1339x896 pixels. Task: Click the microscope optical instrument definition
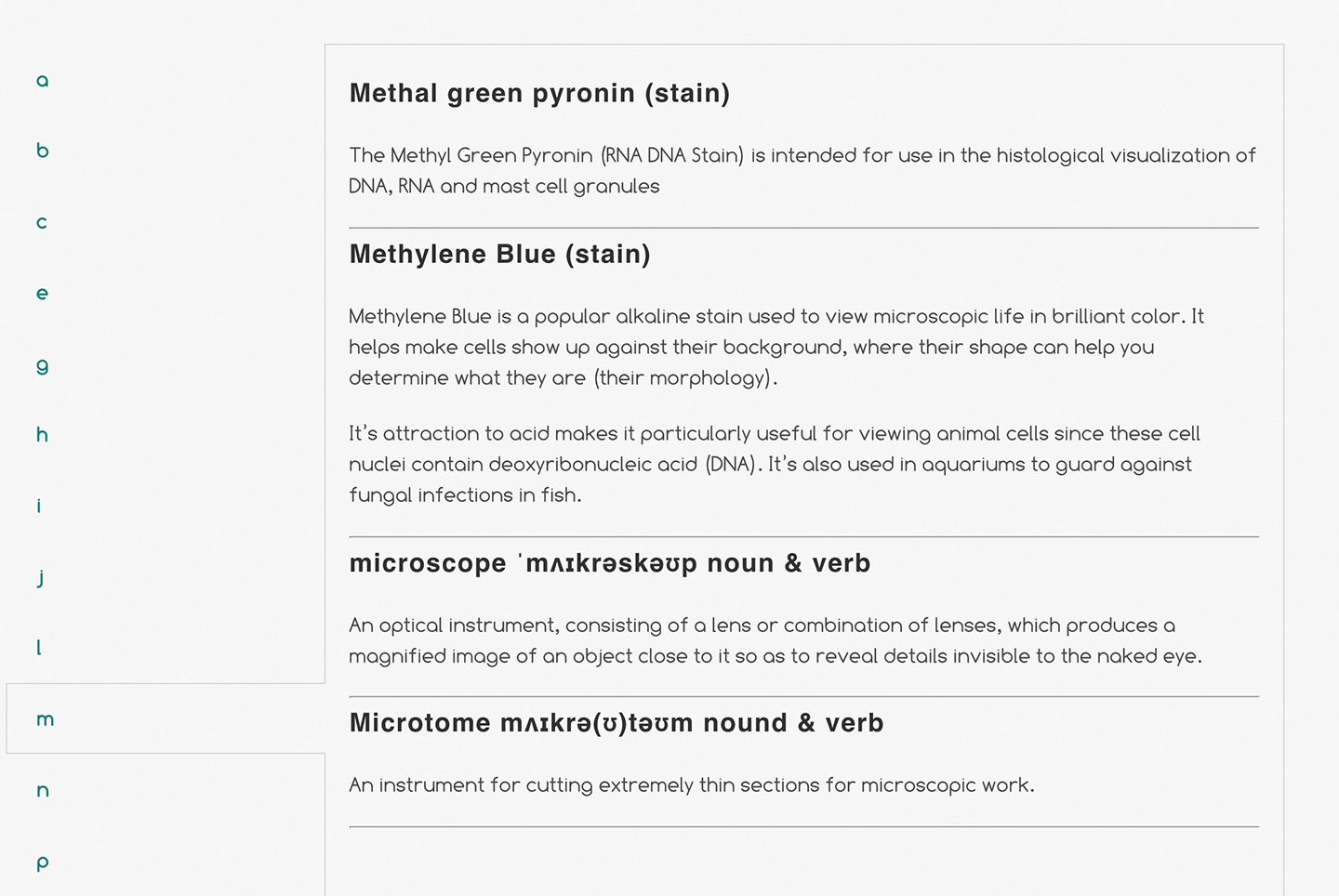775,640
